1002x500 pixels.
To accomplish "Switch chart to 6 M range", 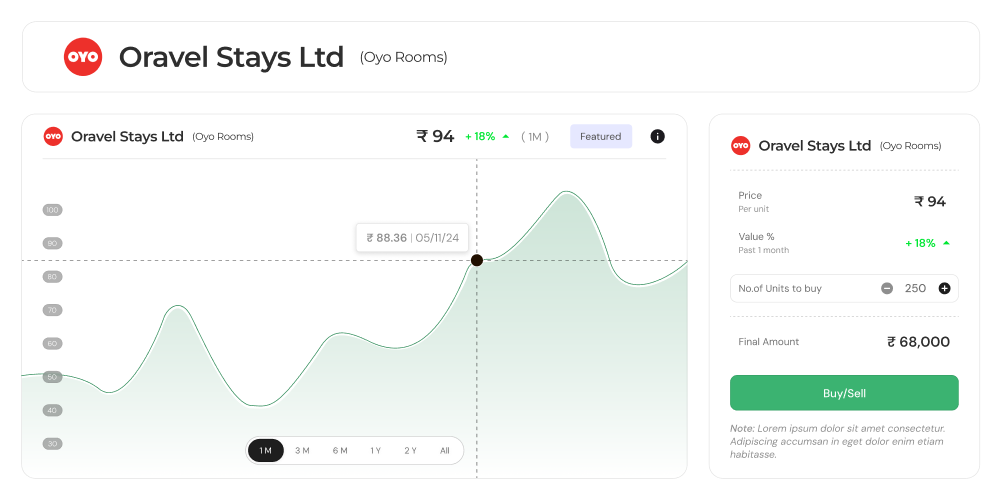I will [x=340, y=450].
